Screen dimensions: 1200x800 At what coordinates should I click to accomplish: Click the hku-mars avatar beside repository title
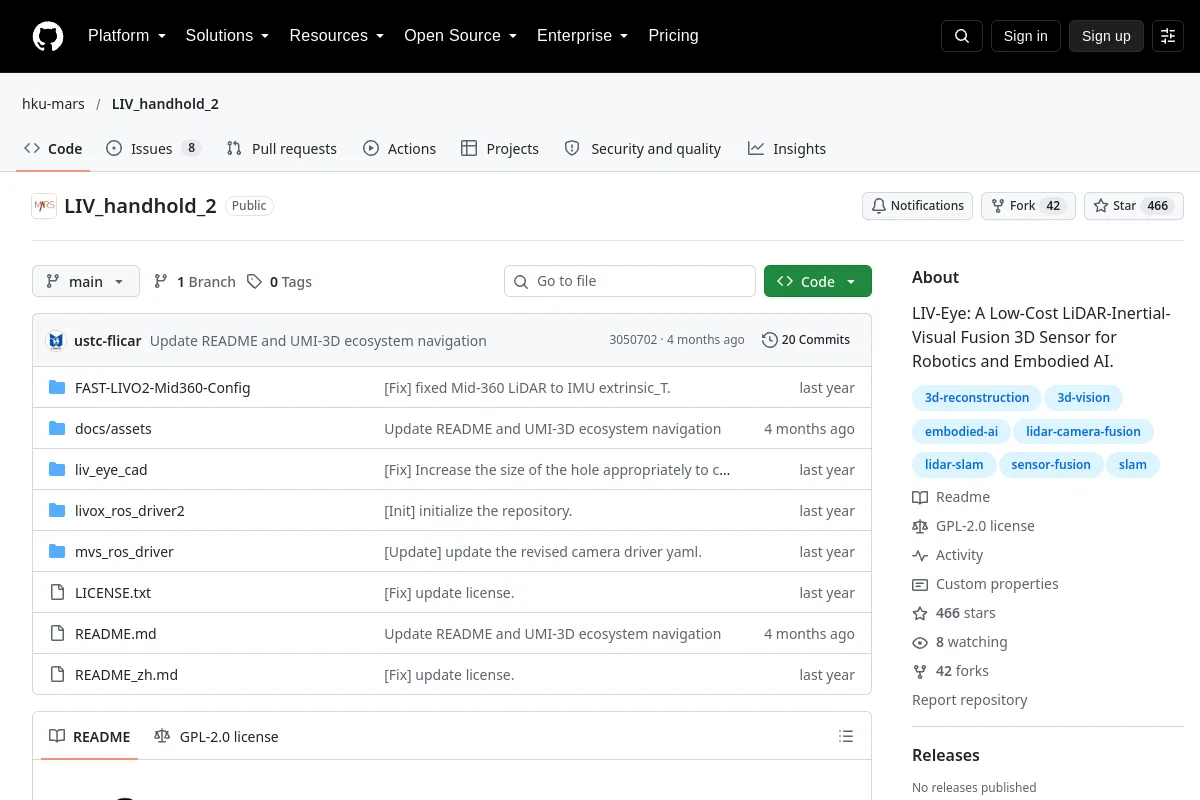(x=44, y=206)
